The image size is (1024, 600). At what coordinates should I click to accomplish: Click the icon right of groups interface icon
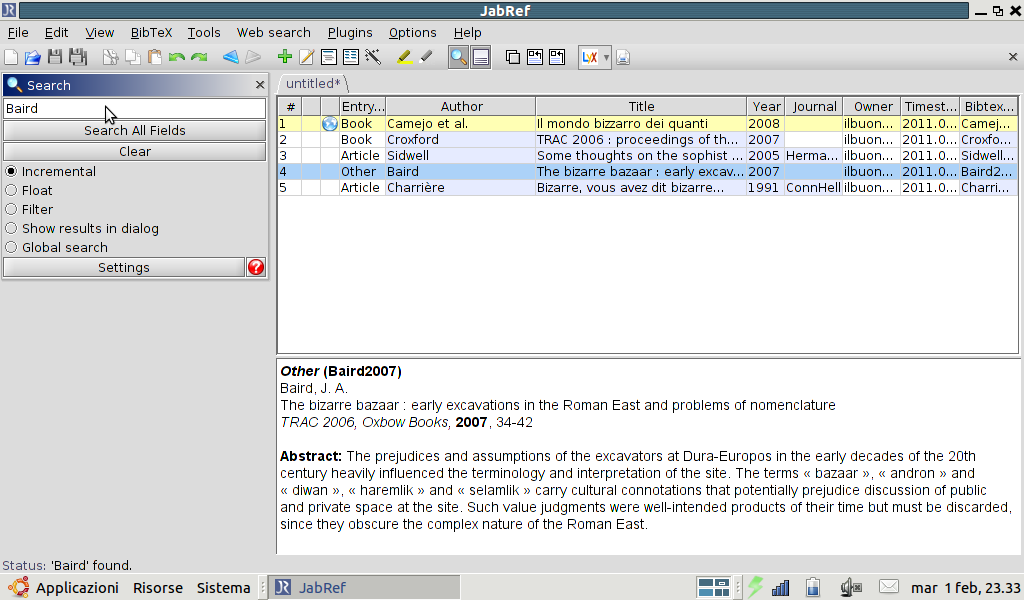[535, 57]
